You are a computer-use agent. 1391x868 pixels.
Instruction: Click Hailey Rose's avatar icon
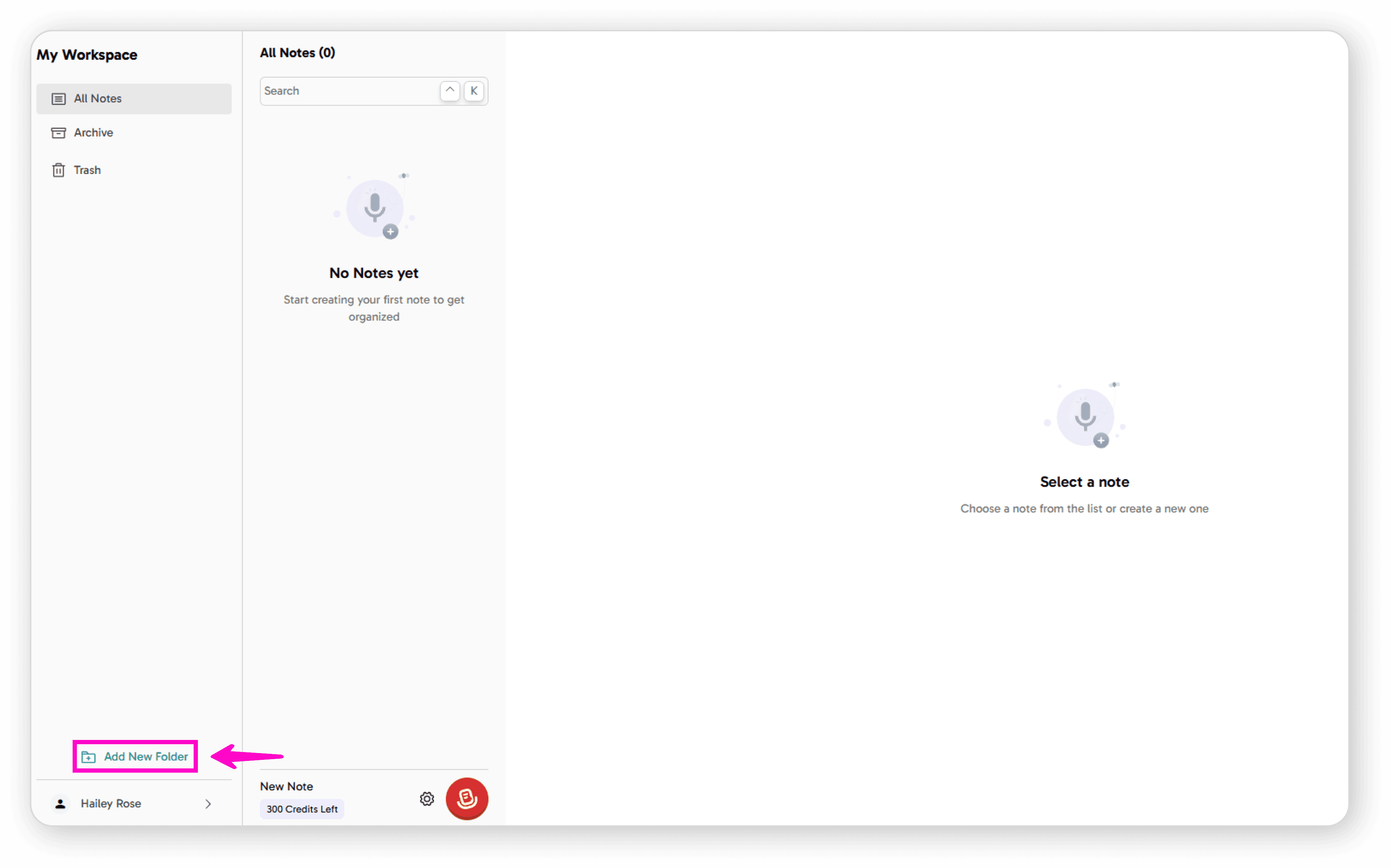click(60, 803)
